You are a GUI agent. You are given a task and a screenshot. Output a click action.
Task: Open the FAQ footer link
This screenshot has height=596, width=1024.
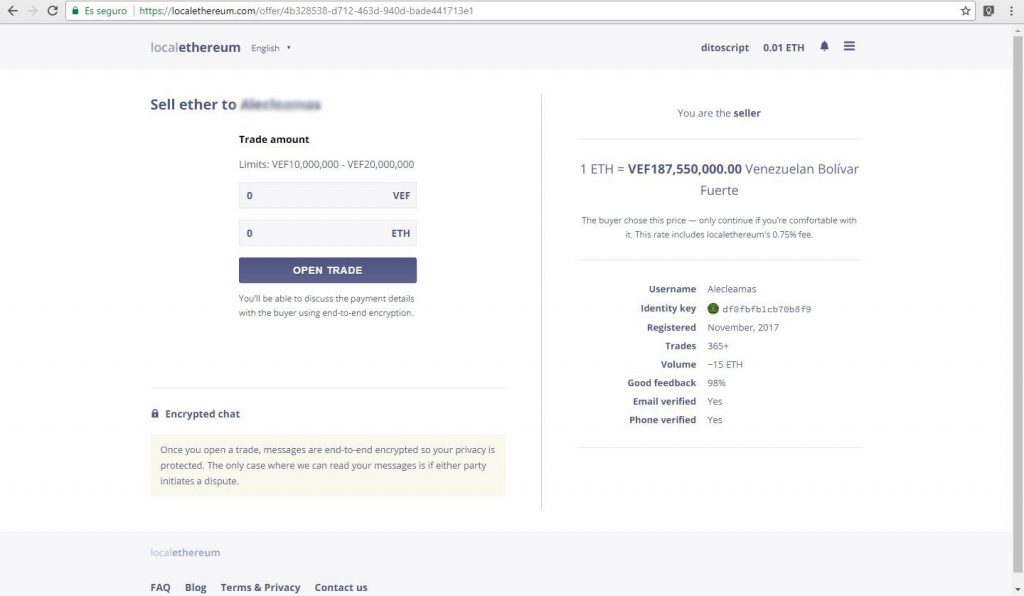[160, 588]
